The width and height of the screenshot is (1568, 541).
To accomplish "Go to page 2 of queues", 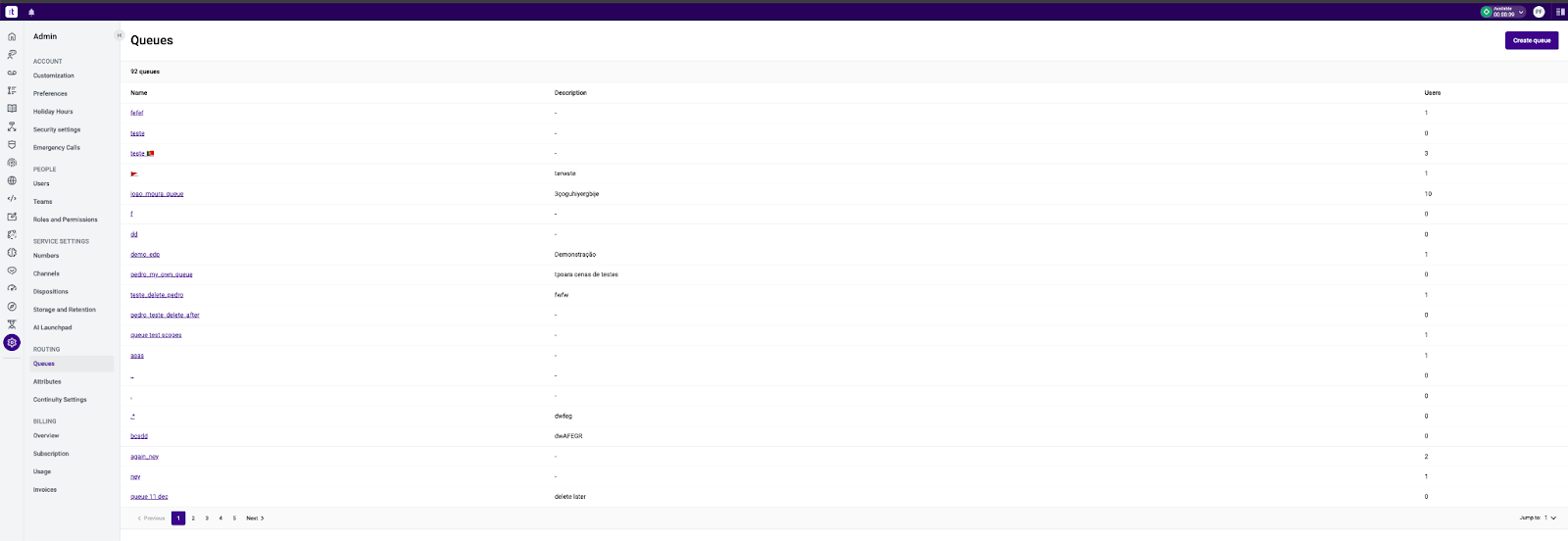I will tap(193, 518).
